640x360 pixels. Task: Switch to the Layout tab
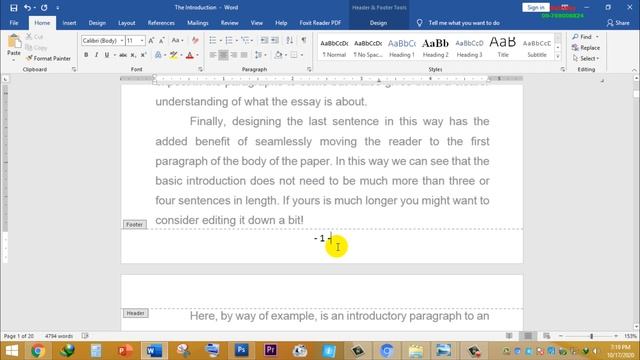point(127,23)
